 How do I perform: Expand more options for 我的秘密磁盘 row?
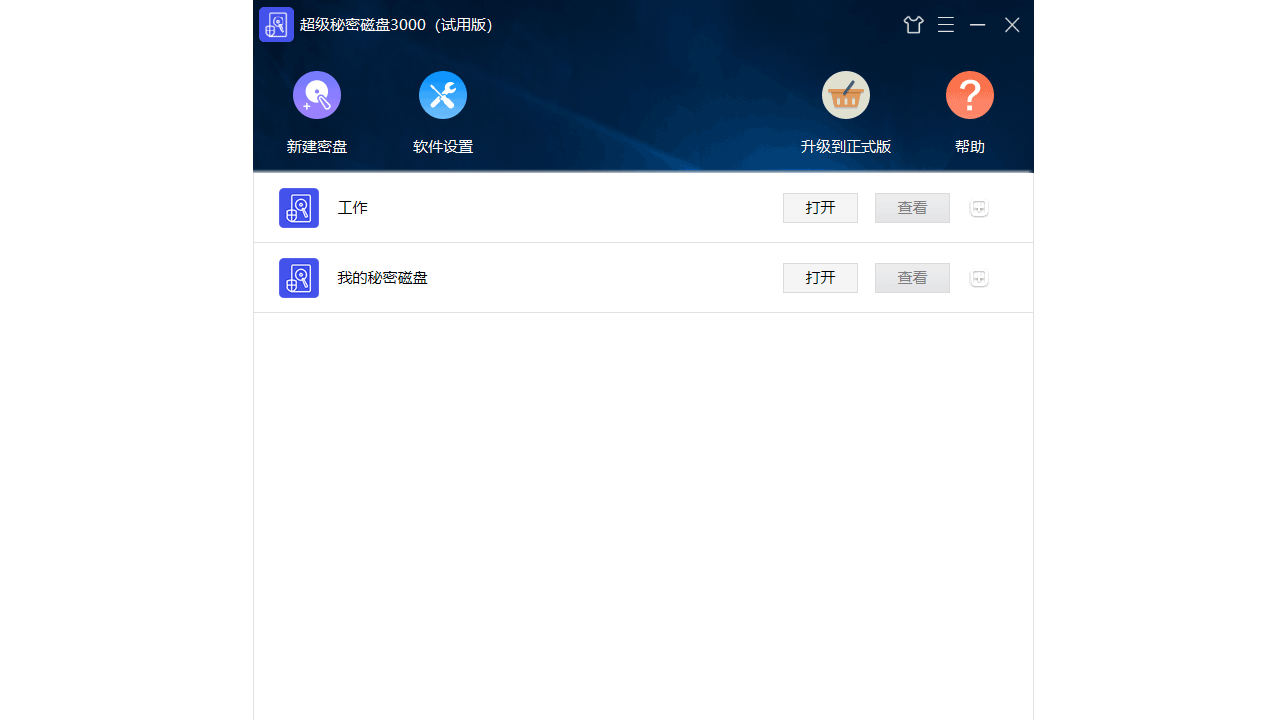point(979,278)
